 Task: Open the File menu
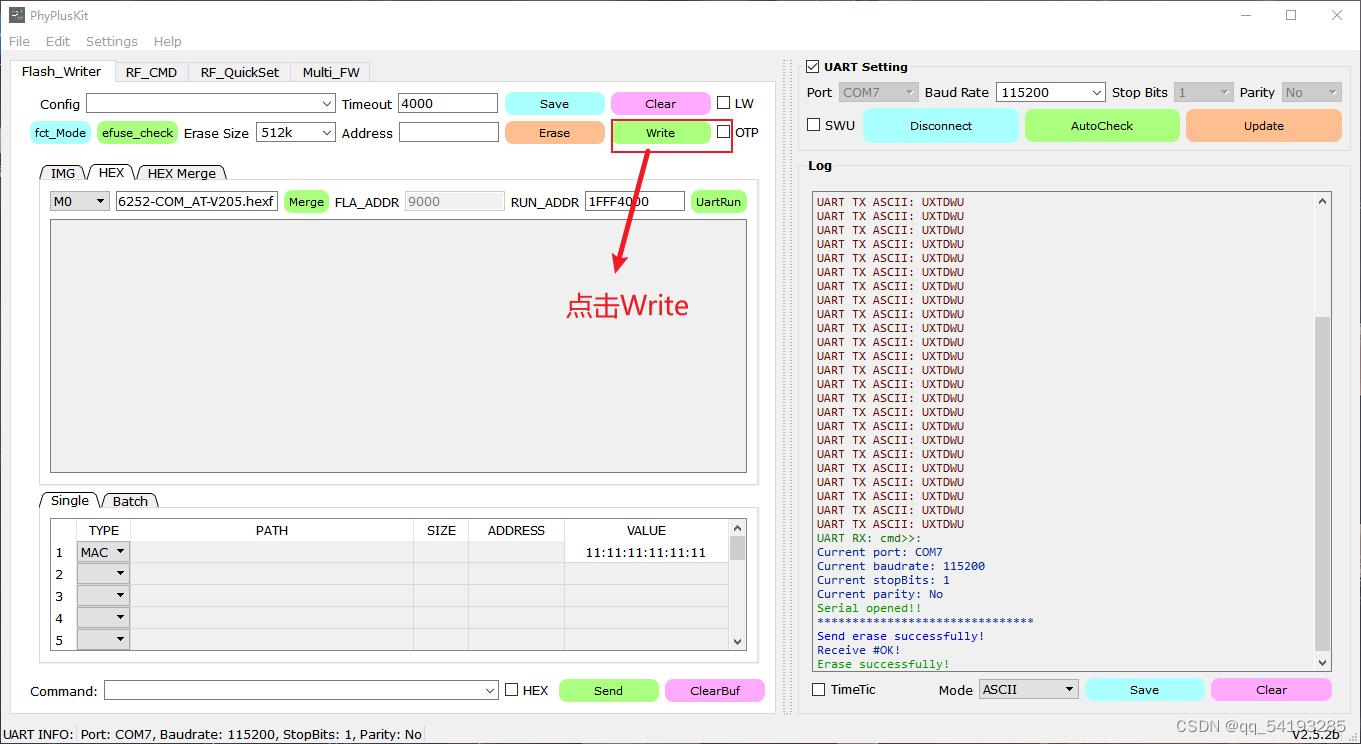point(19,41)
